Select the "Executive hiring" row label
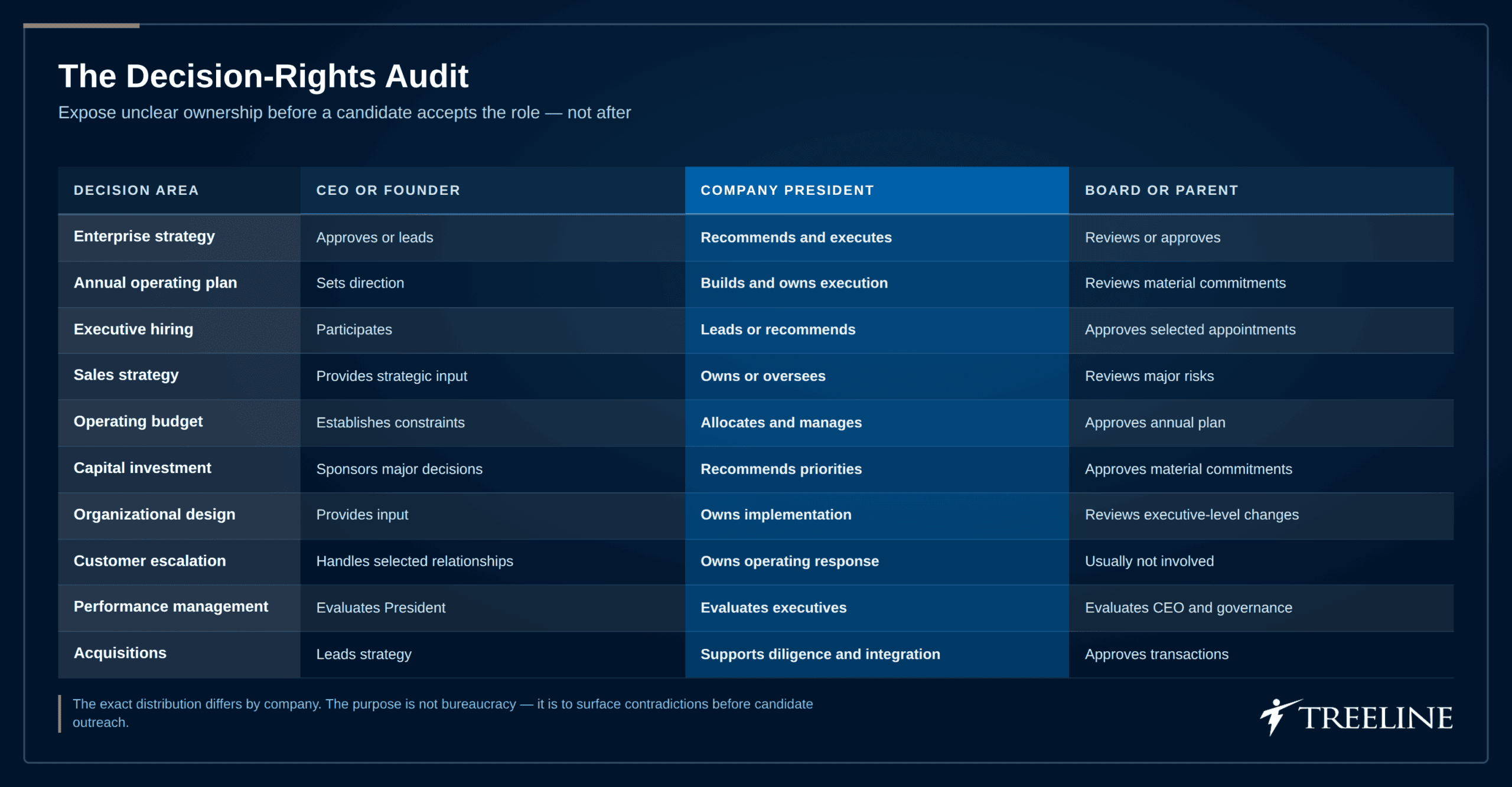This screenshot has width=1512, height=787. click(133, 329)
